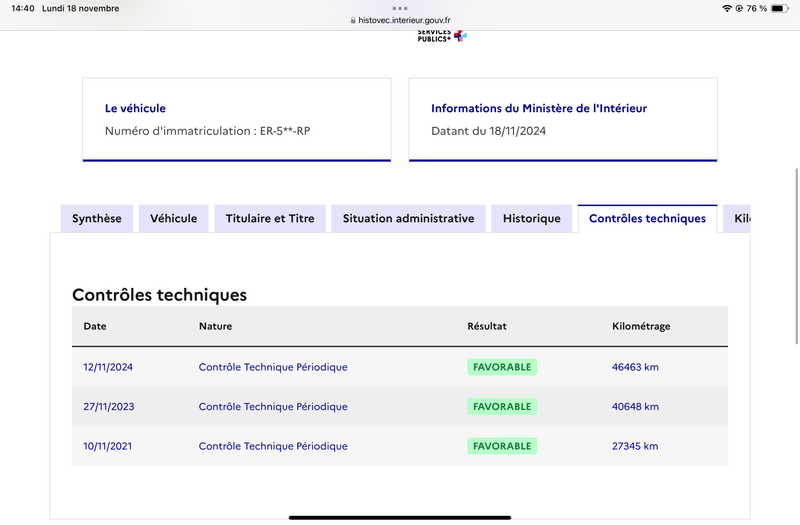
Task: Open the Synthèse tab
Action: (96, 218)
